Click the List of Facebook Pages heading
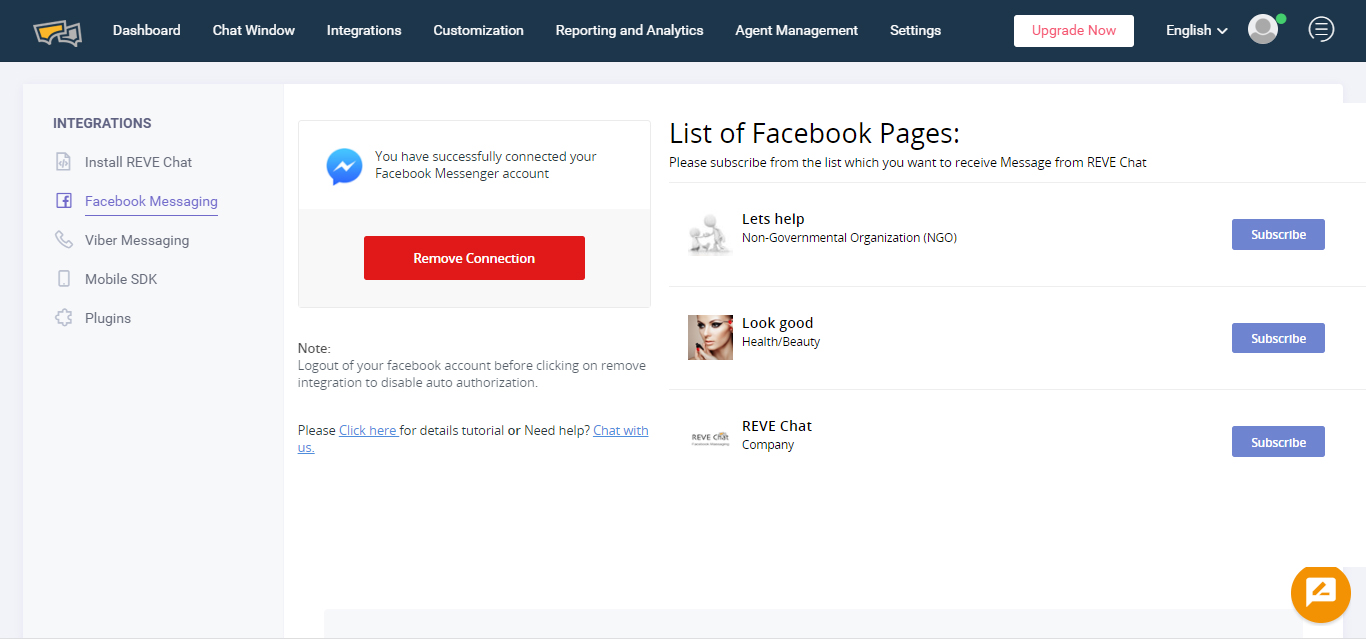The image size is (1366, 639). [x=814, y=133]
